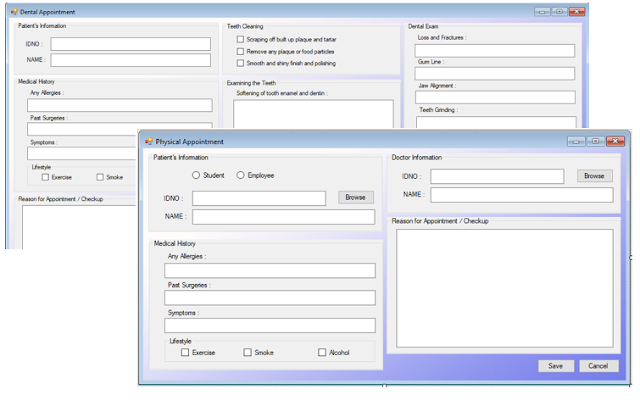This screenshot has width=640, height=406.
Task: Tick Smoke checkbox in Dental Appointment window
Action: [100, 177]
